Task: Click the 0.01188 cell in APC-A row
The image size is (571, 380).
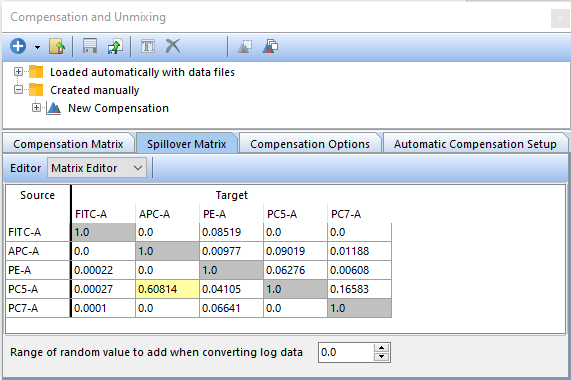Action: click(359, 251)
